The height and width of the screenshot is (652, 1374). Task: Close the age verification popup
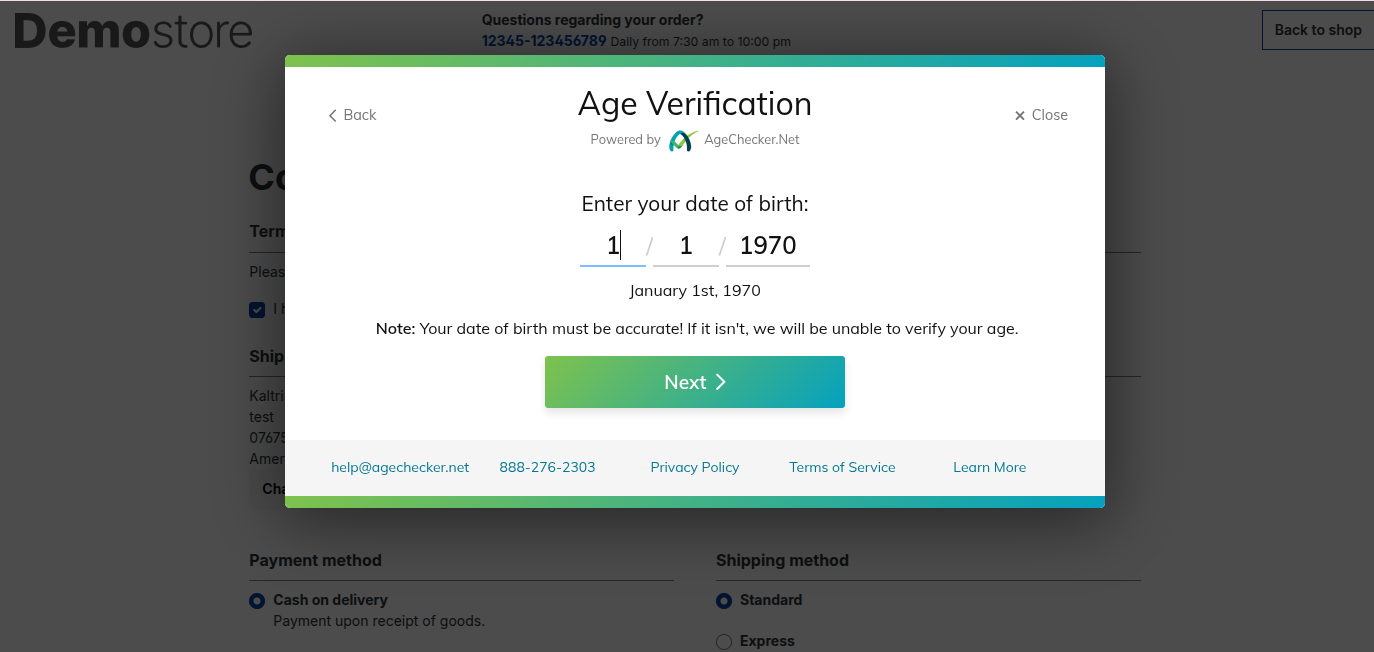[x=1041, y=115]
